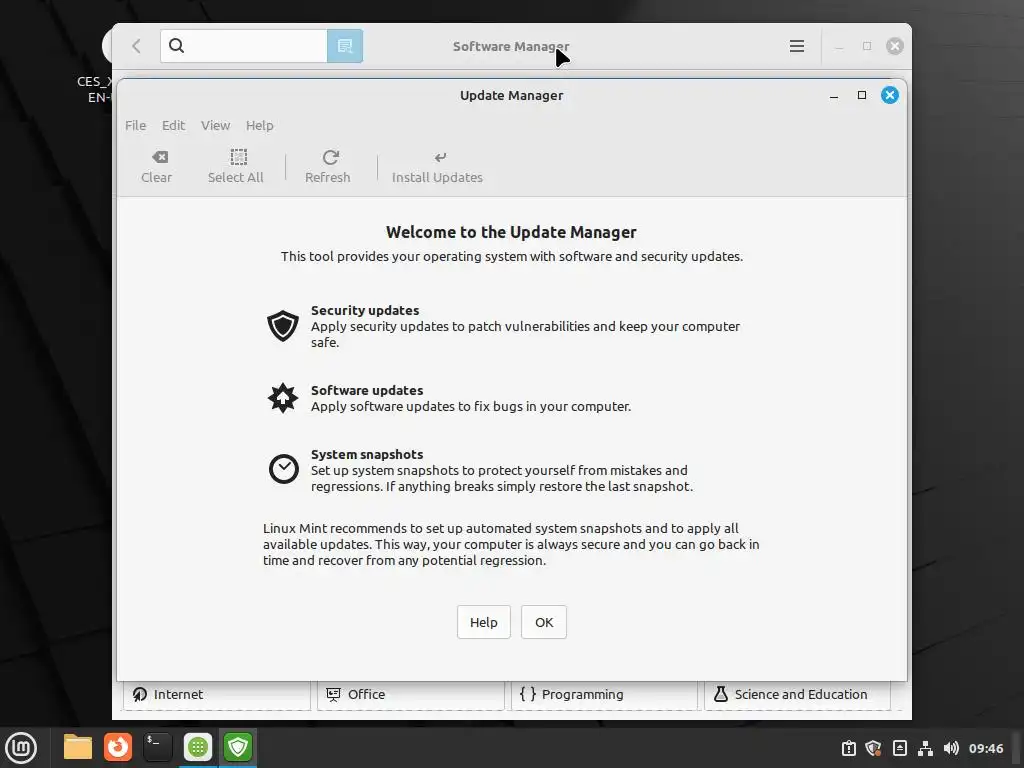
Task: Open the Files folder icon in taskbar
Action: coord(78,747)
